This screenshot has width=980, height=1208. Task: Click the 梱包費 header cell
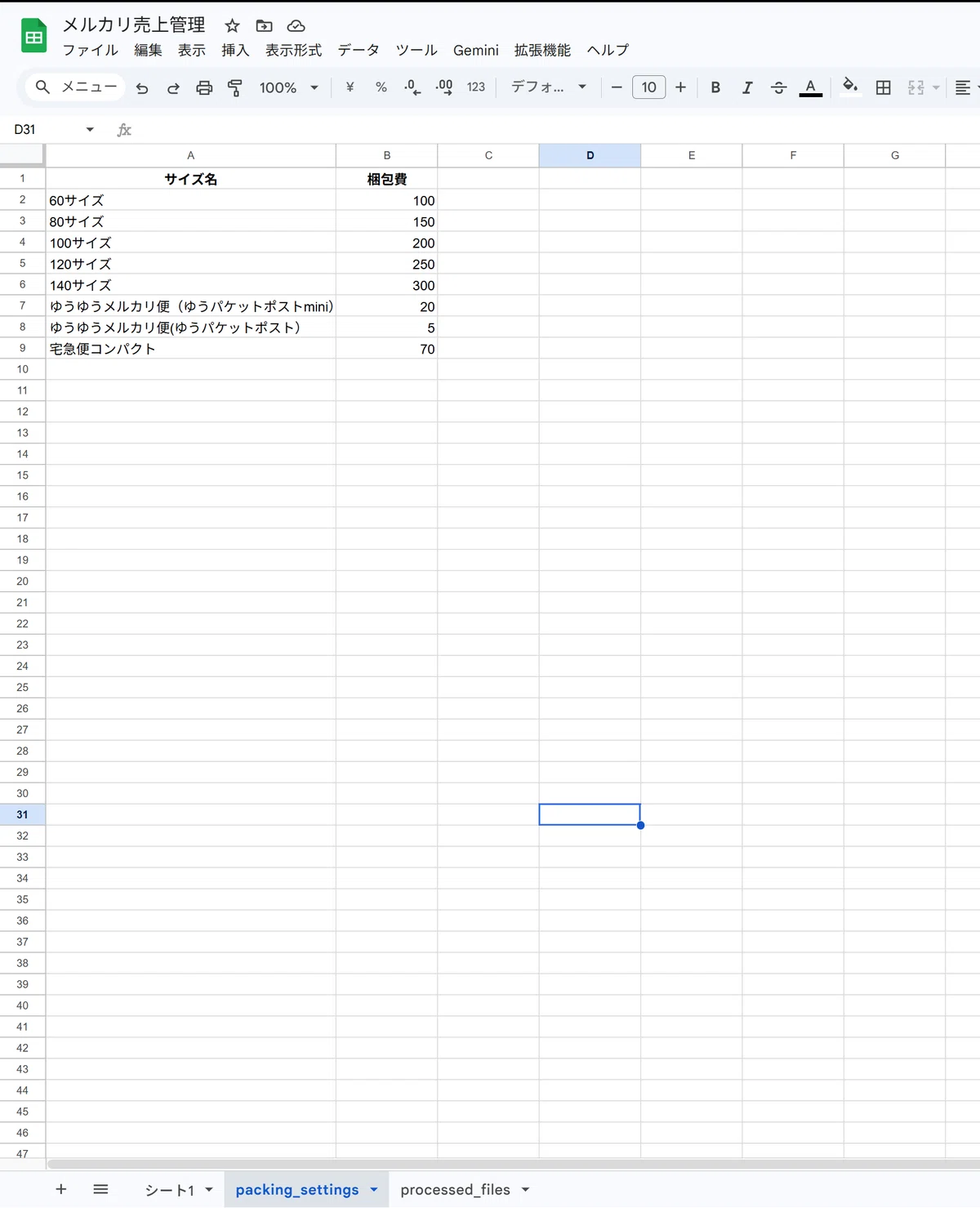click(386, 179)
